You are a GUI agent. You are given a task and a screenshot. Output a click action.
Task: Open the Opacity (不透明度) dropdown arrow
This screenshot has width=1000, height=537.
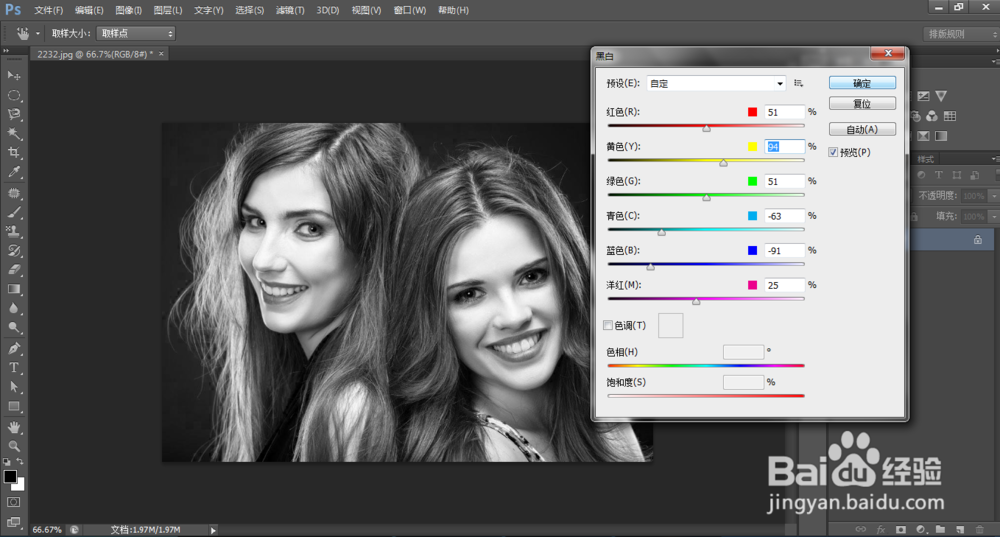tap(994, 196)
